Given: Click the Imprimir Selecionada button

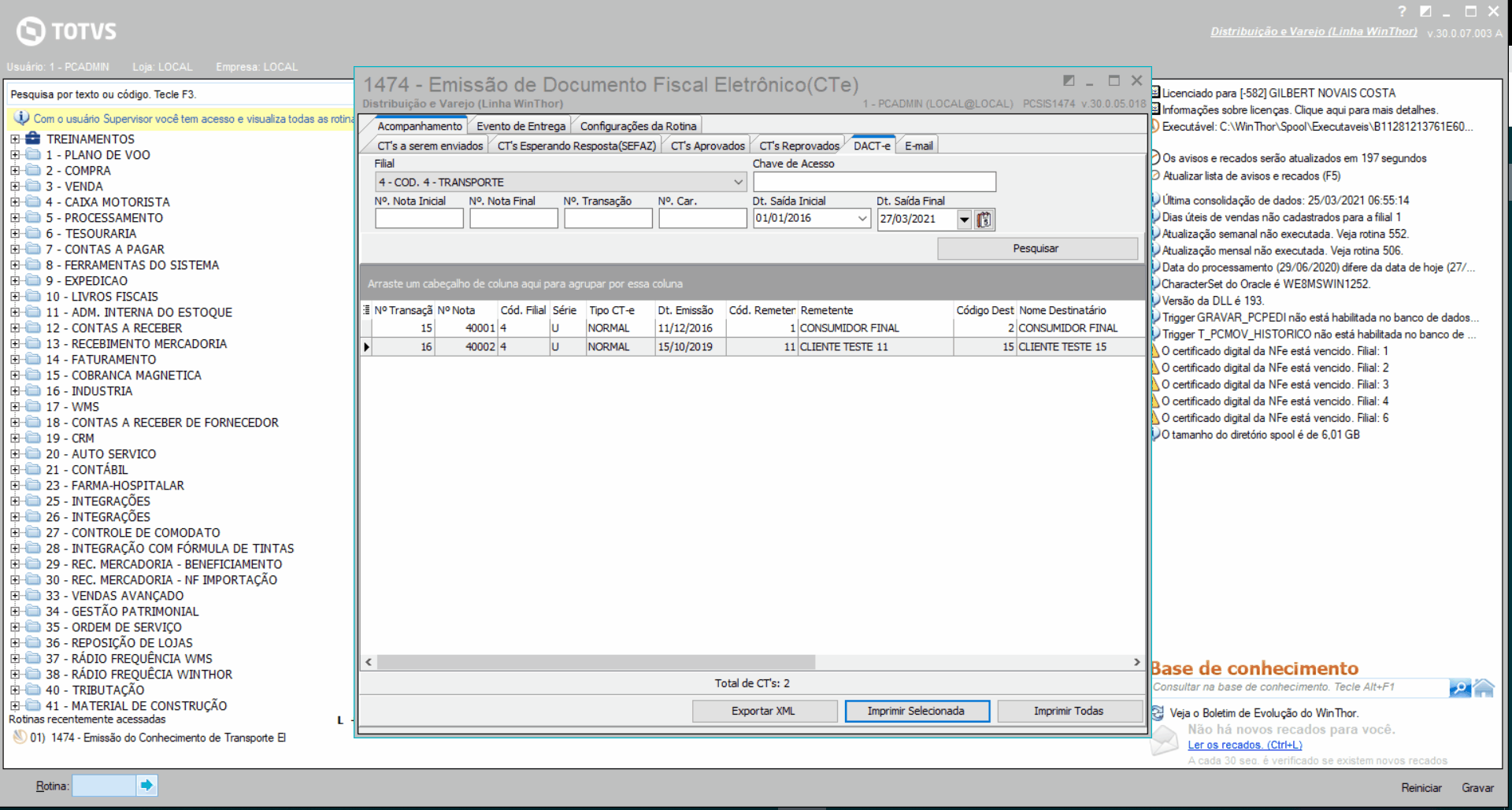Looking at the screenshot, I should coord(917,711).
